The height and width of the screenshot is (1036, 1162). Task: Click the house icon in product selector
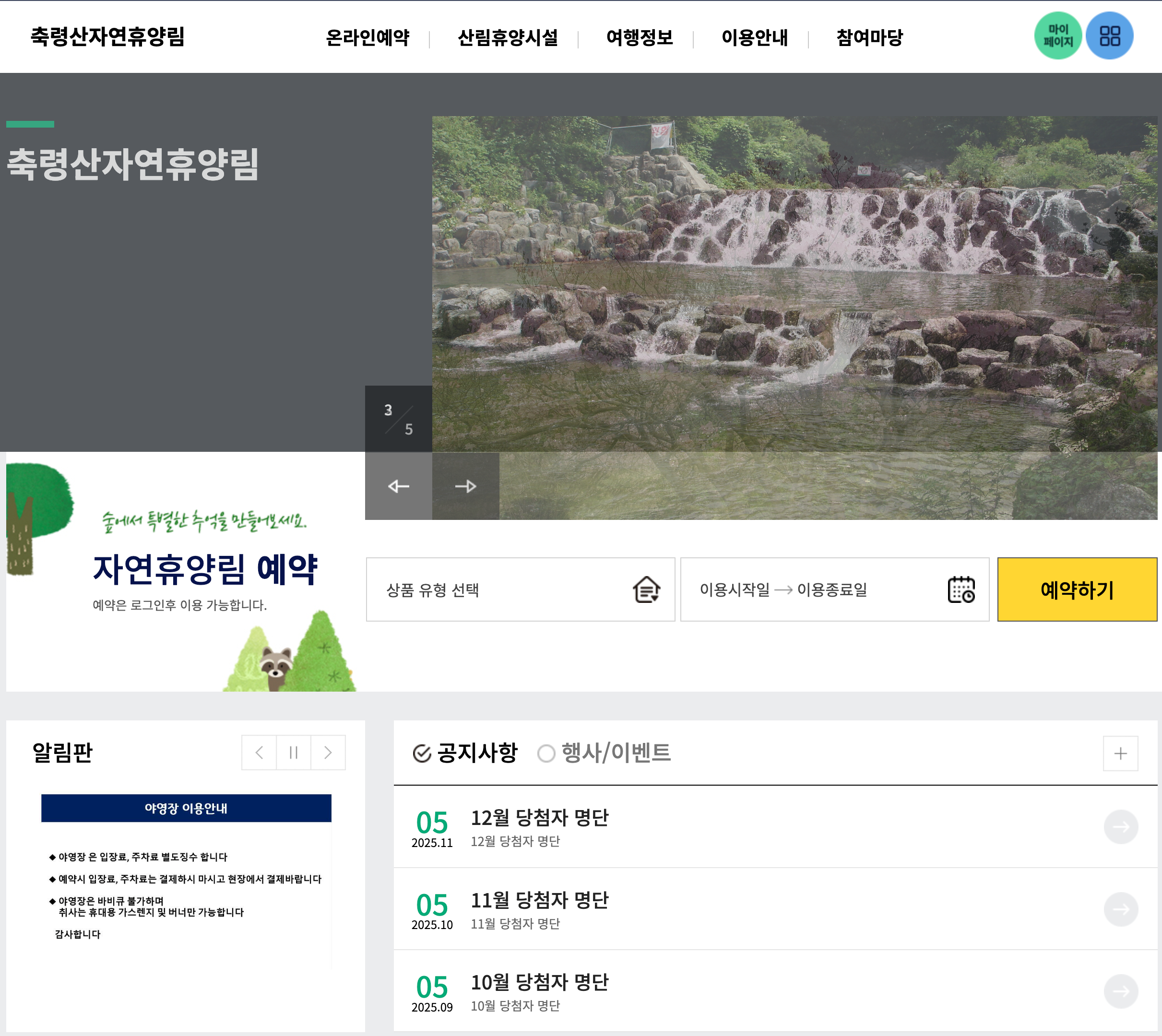646,590
